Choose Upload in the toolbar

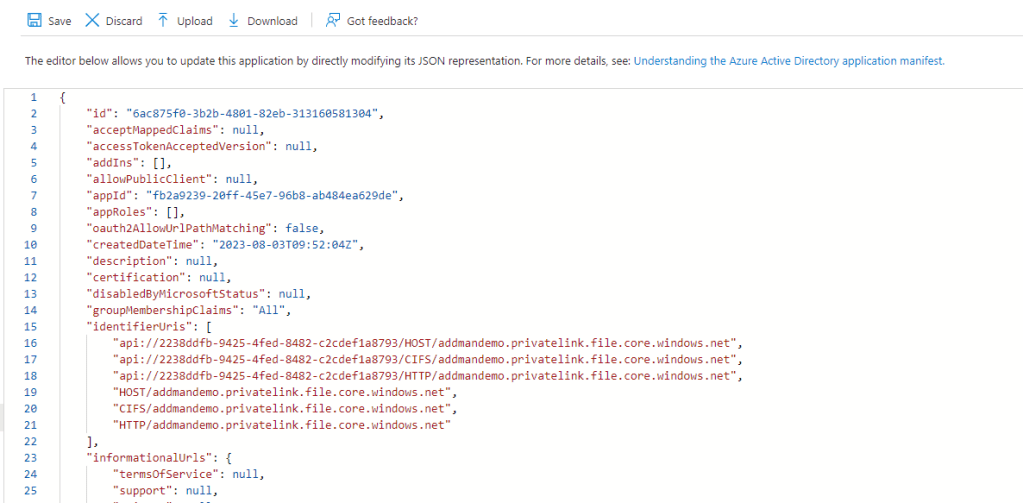click(194, 21)
